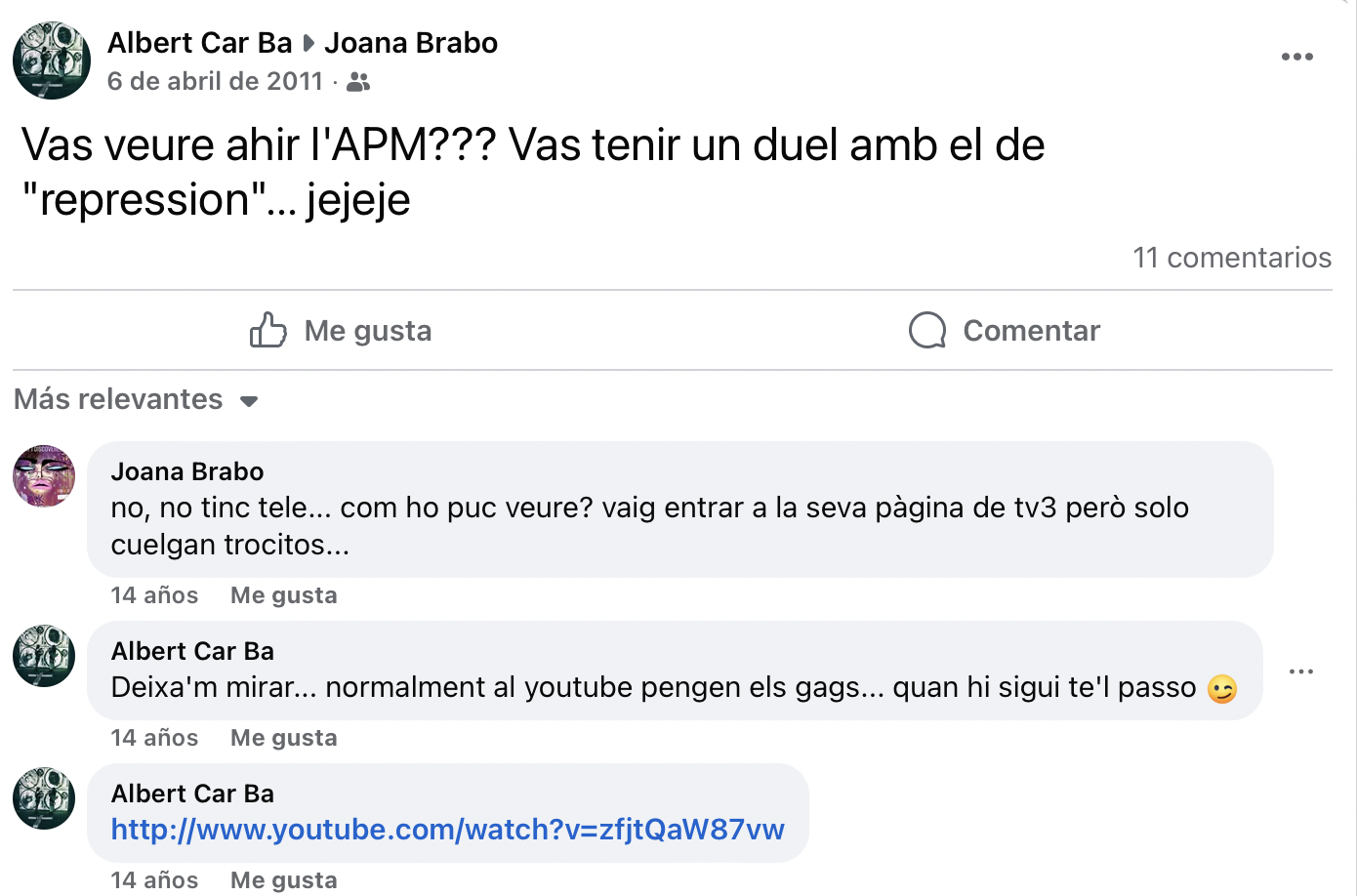Click Joana Brabo's comment avatar
Screen dimensions: 1357x896
pyautogui.click(x=44, y=476)
